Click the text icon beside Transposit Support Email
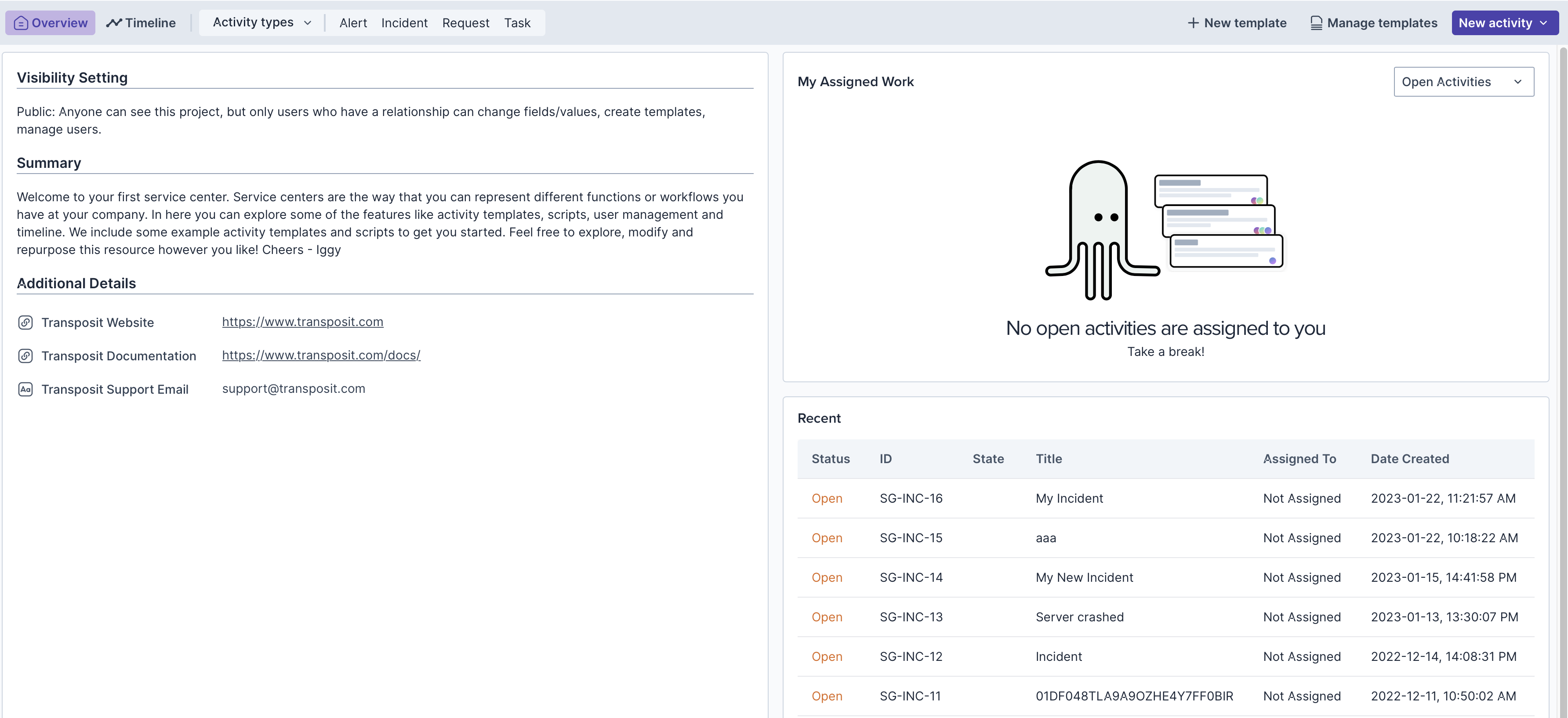 (x=25, y=389)
